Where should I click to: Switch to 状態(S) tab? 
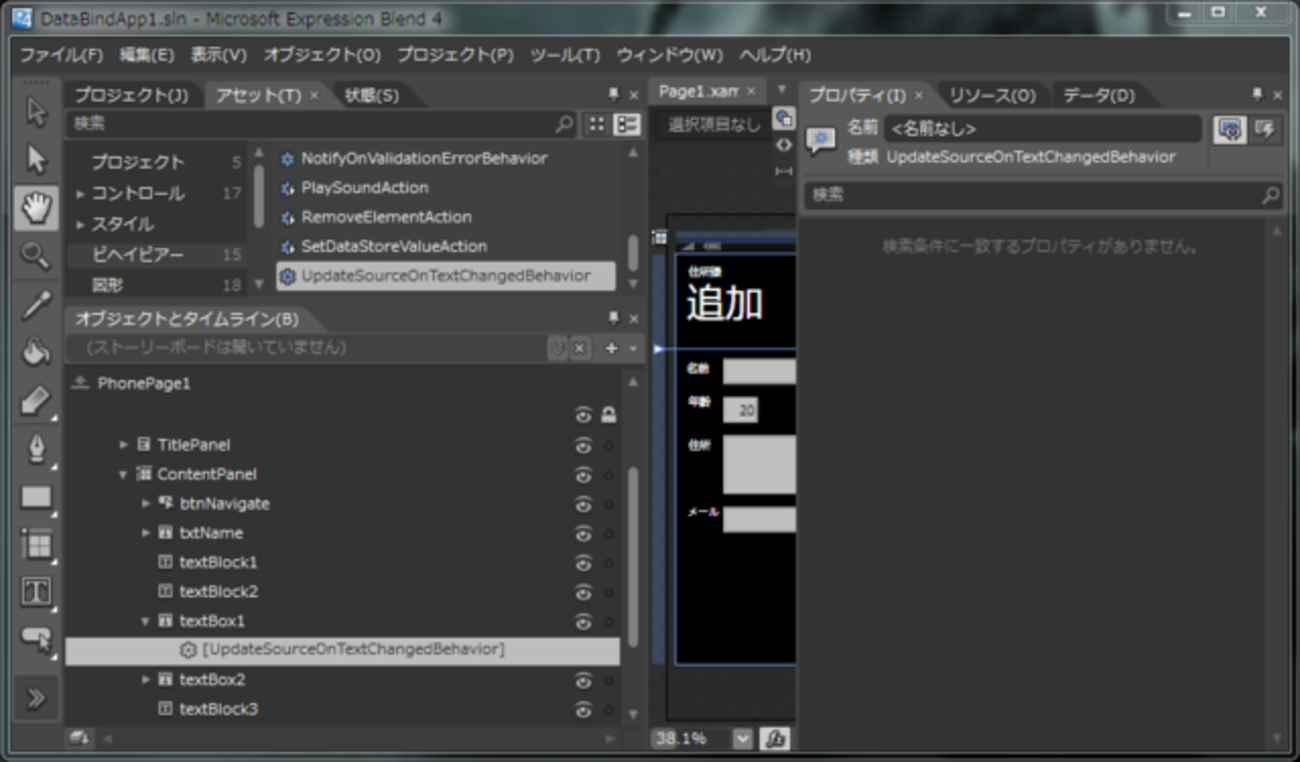(x=372, y=95)
